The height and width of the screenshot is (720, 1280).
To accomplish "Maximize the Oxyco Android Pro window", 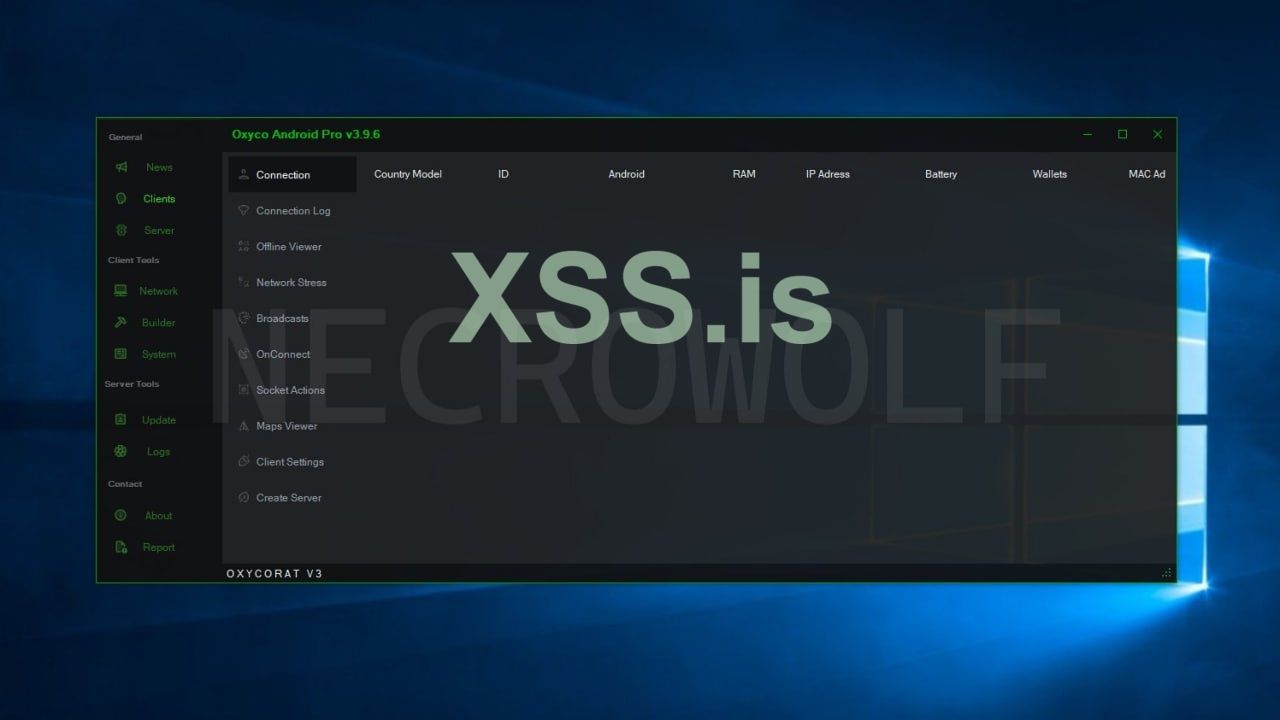I will click(1123, 134).
